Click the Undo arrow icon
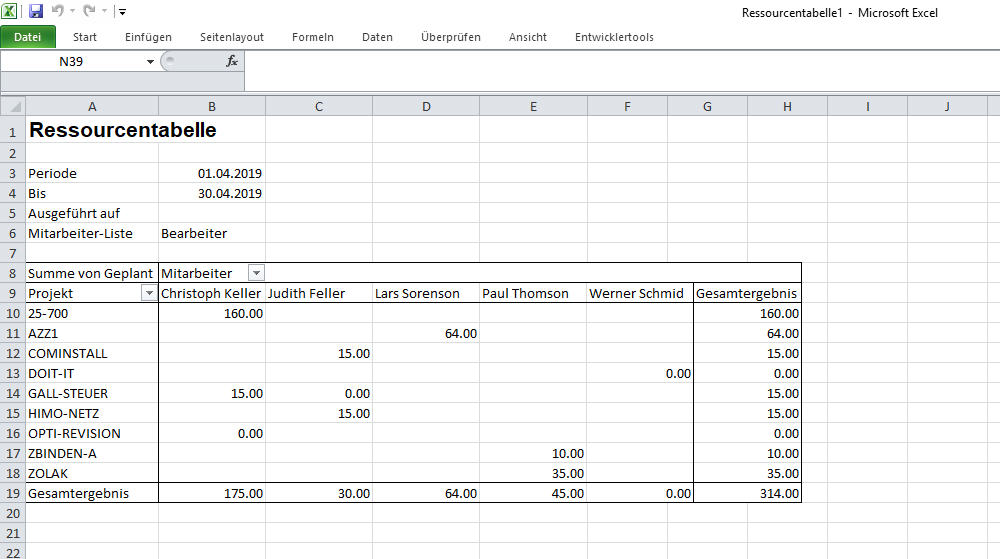The width and height of the screenshot is (1000, 559). (x=57, y=11)
